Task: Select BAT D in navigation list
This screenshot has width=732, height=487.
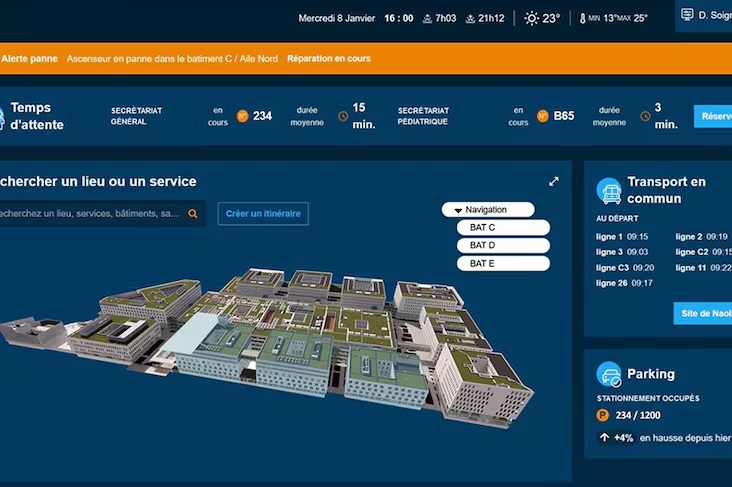Action: click(503, 245)
